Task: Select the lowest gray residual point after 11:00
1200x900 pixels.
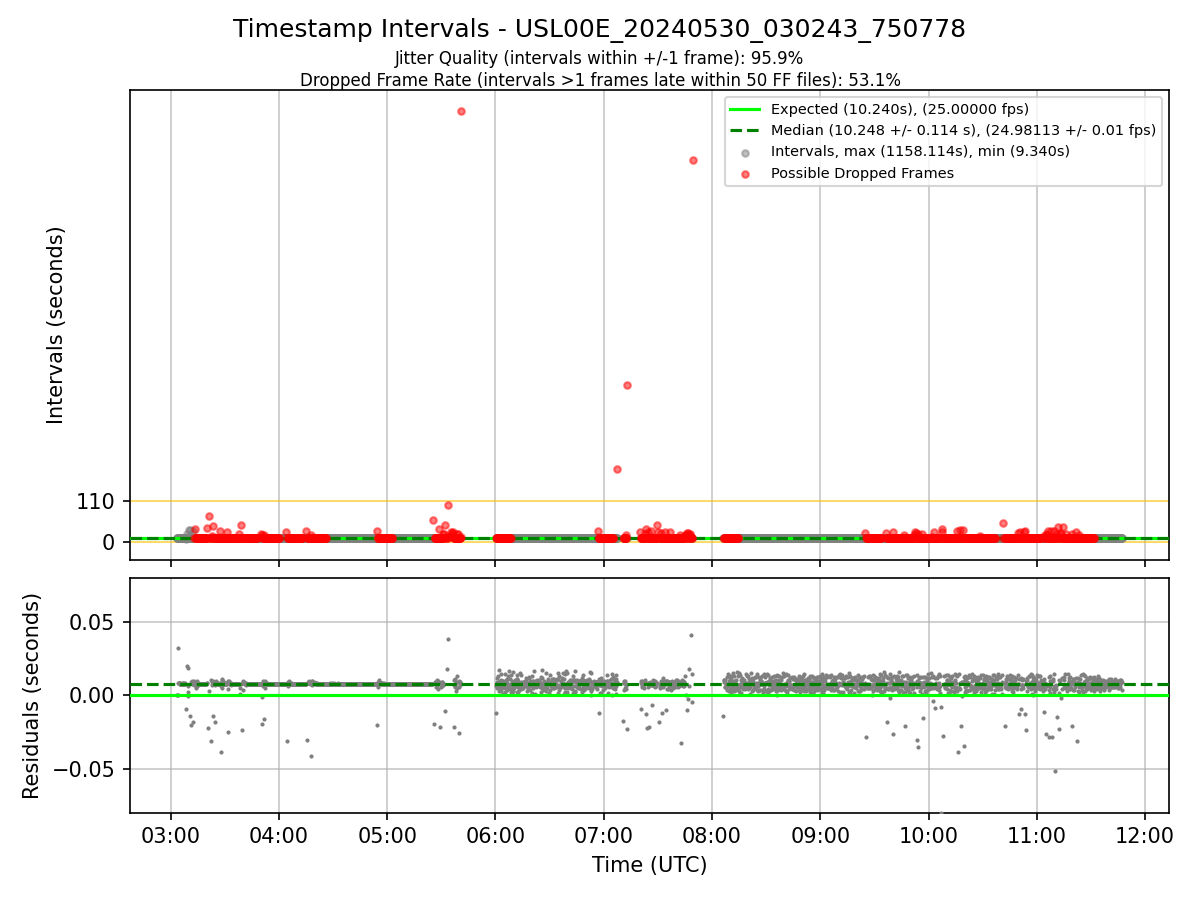Action: coord(1055,771)
